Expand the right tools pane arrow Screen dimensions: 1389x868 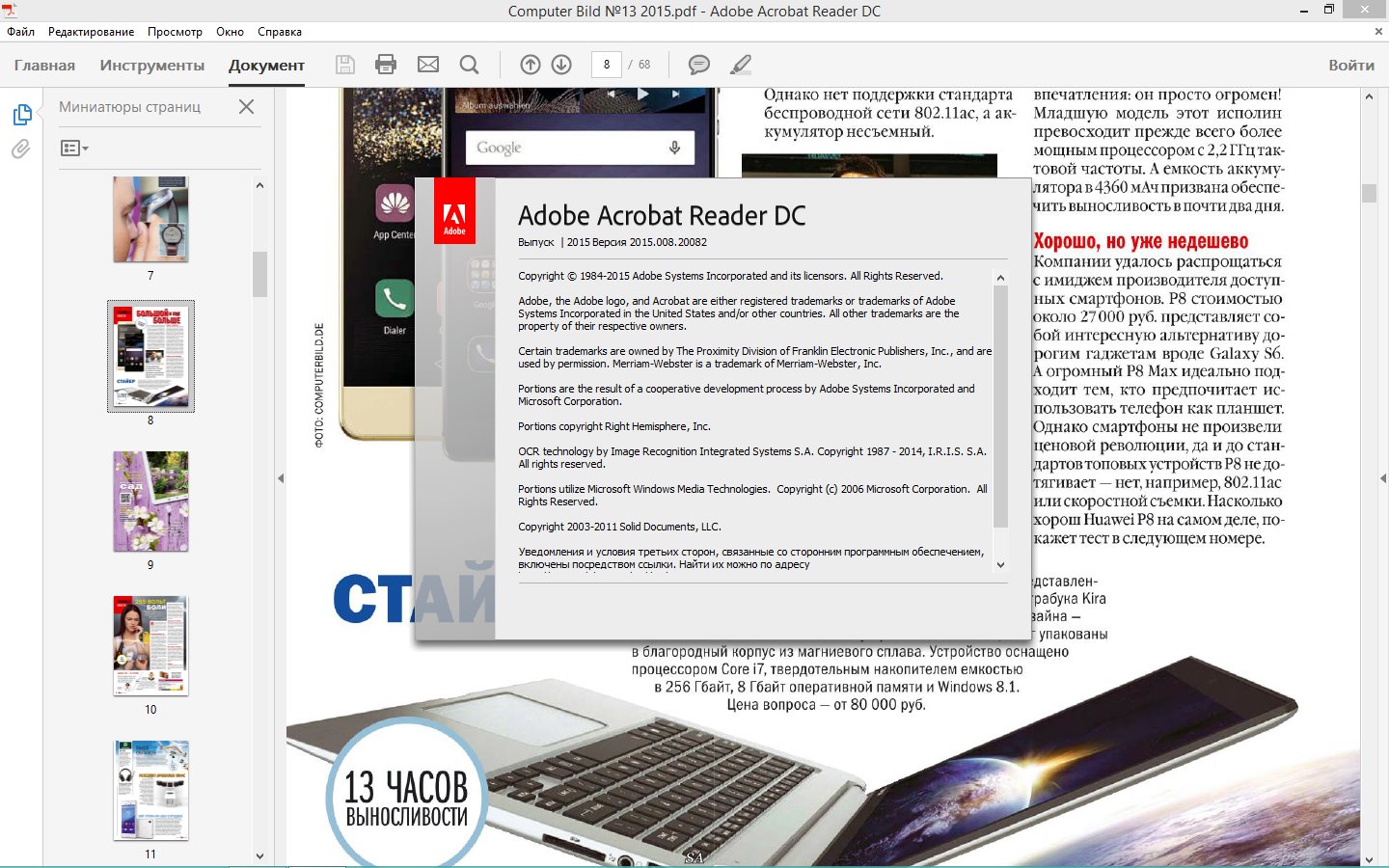pos(1383,478)
